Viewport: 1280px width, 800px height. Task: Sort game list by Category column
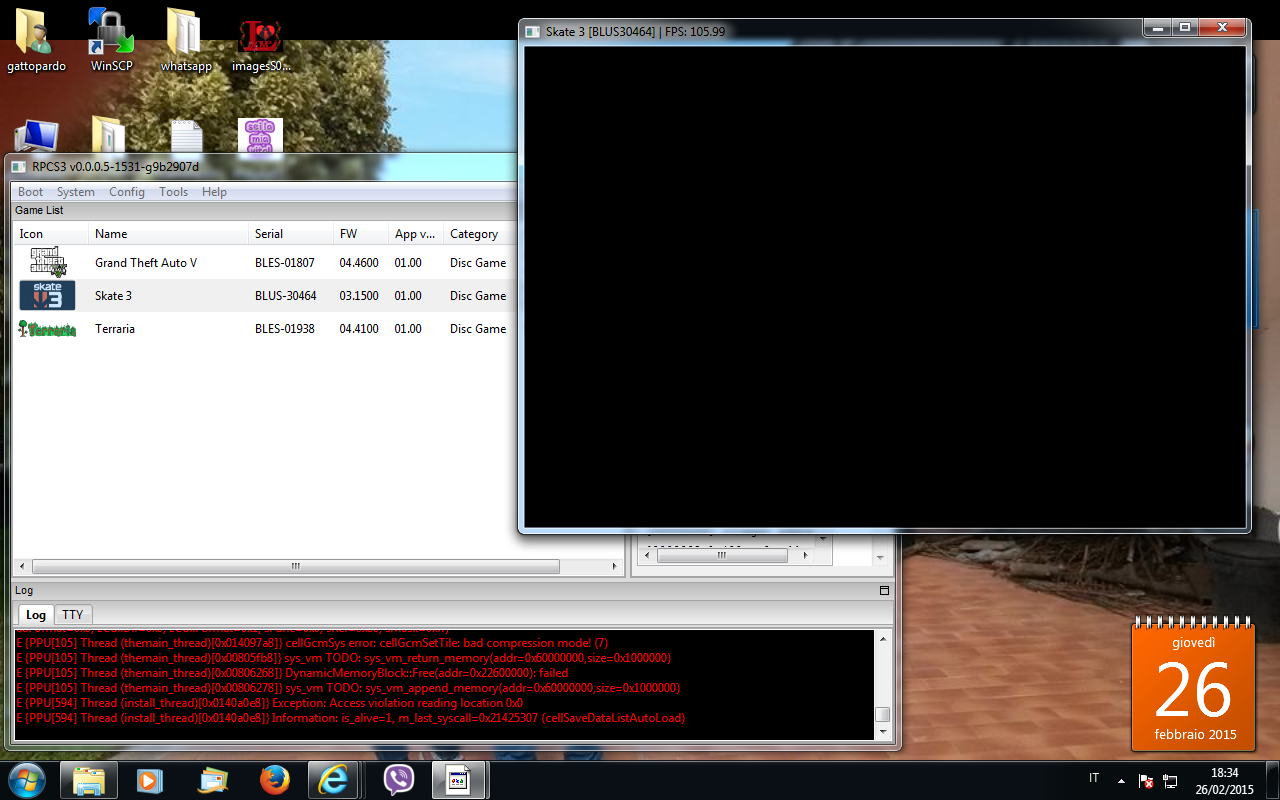[x=478, y=234]
